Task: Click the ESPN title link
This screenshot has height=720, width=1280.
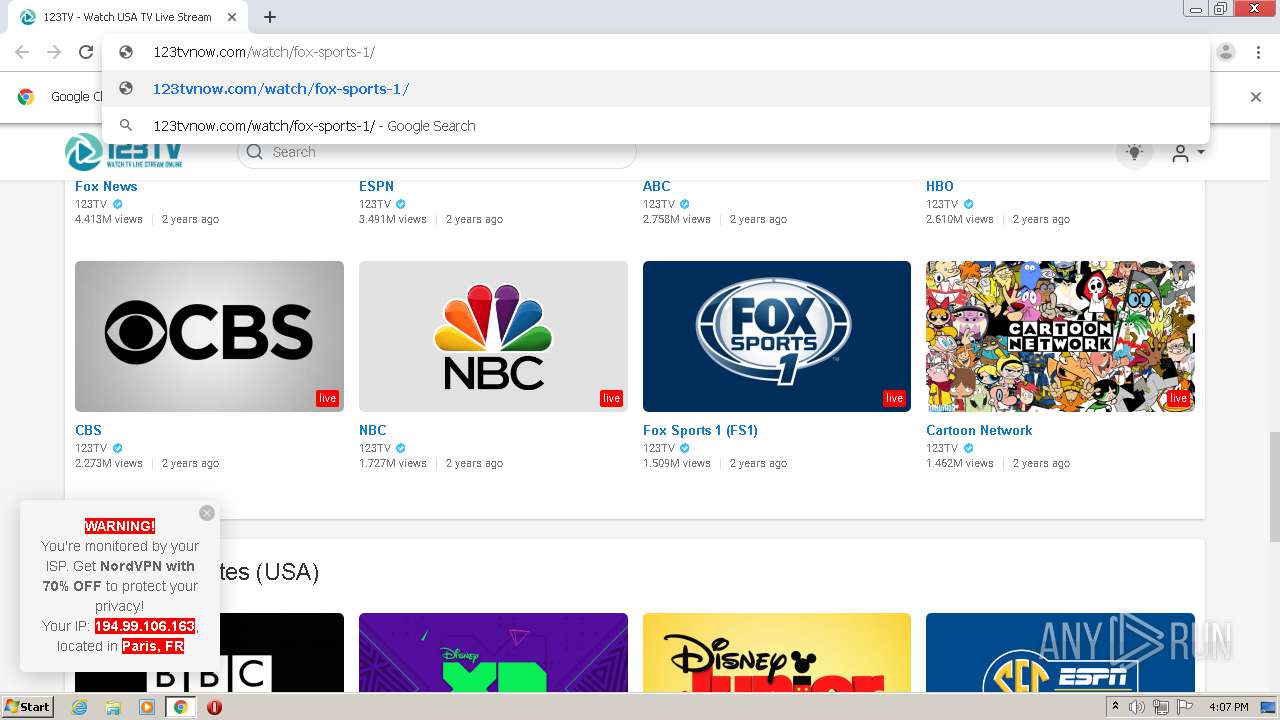Action: click(x=376, y=186)
